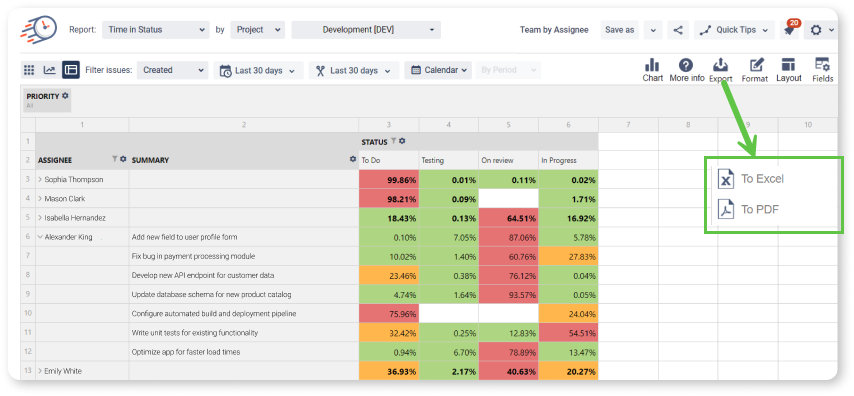Click the red 99.86% To Do cell

[x=389, y=179]
